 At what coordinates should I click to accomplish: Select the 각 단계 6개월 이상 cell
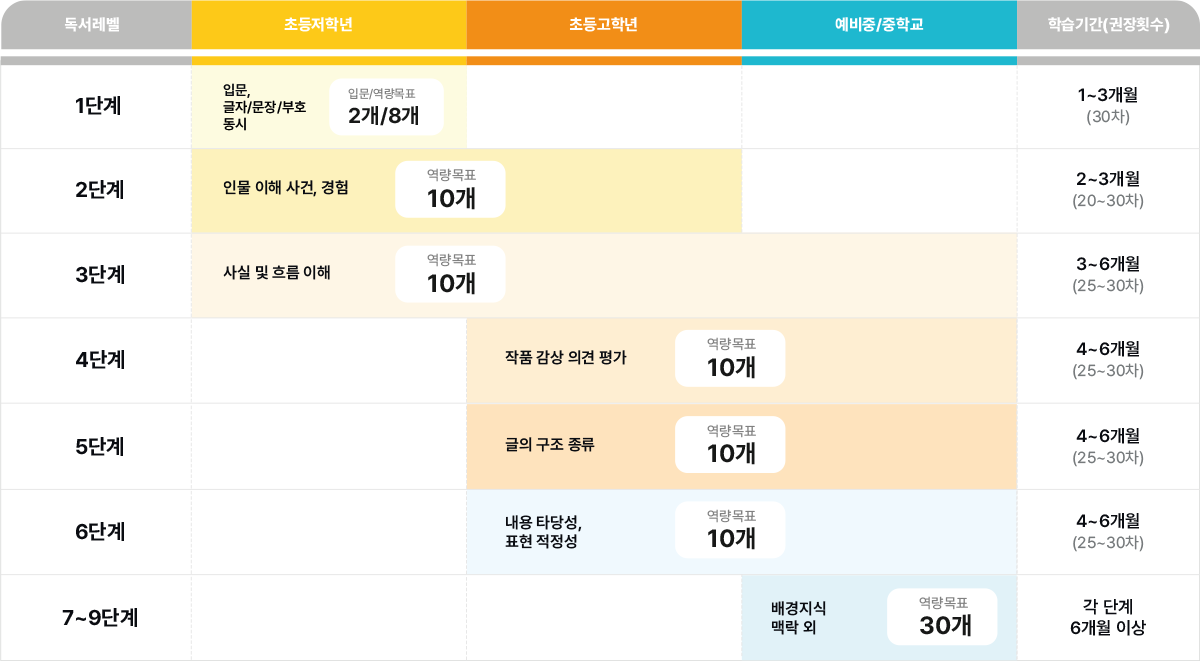[1108, 617]
